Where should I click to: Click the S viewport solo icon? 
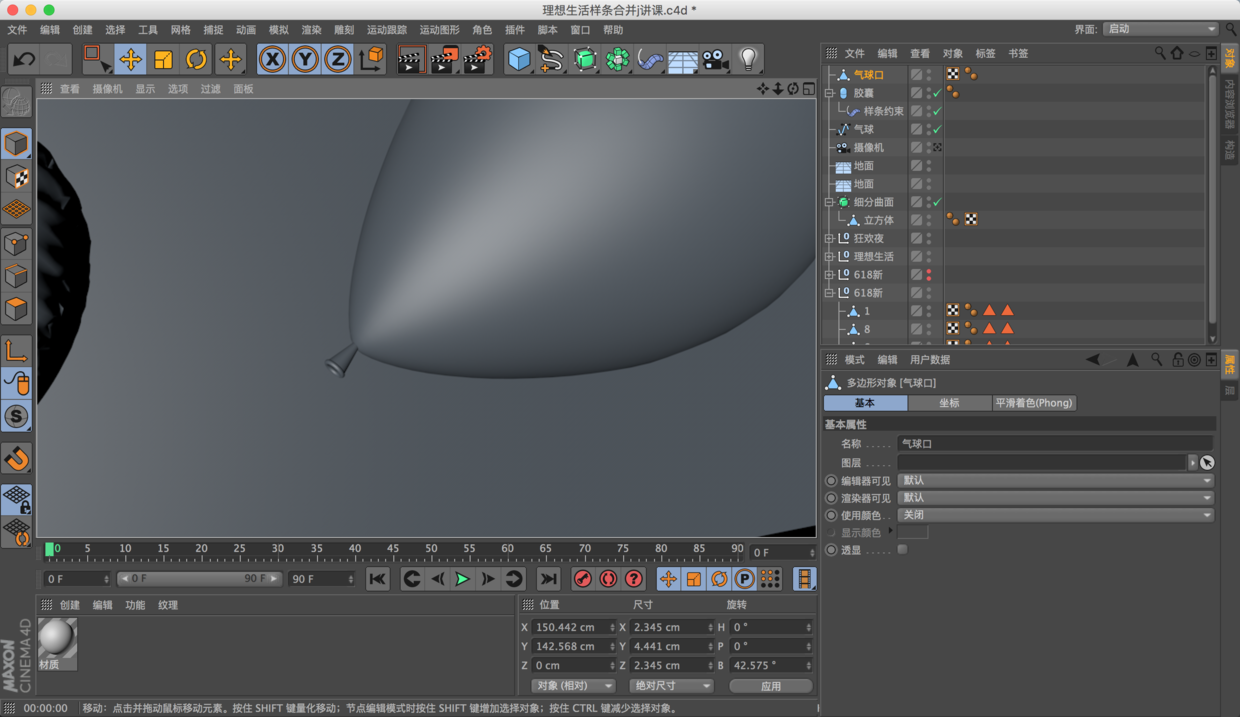click(16, 416)
